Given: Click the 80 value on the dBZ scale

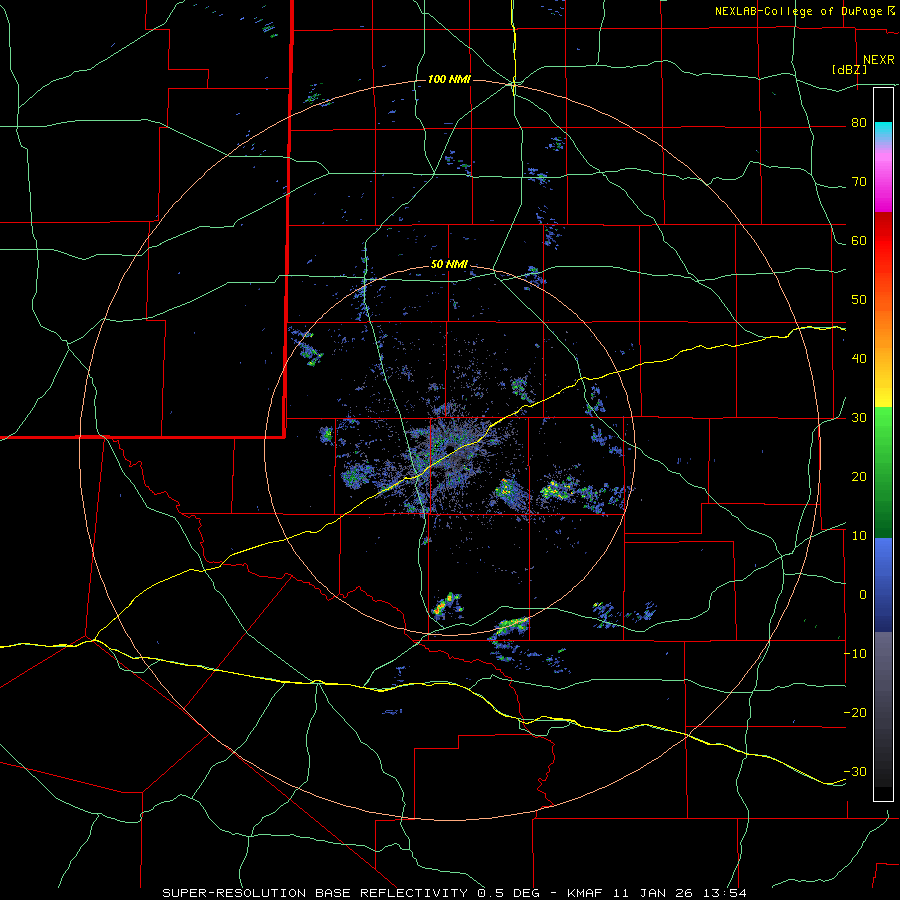Looking at the screenshot, I should pos(859,123).
